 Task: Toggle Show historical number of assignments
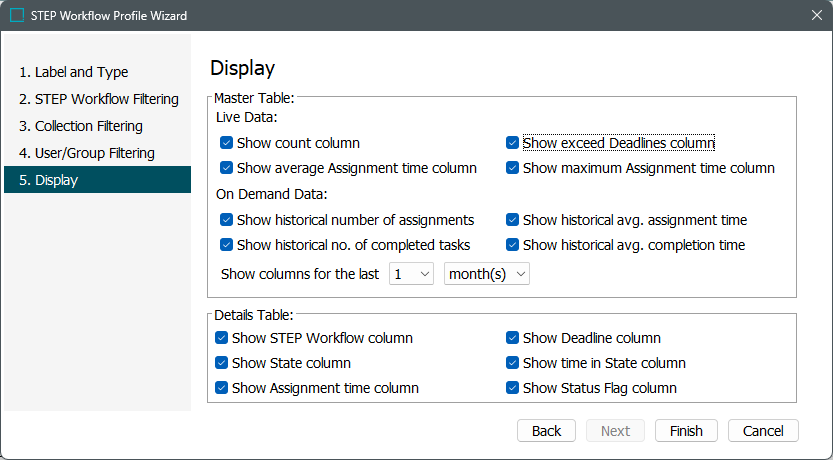(227, 220)
